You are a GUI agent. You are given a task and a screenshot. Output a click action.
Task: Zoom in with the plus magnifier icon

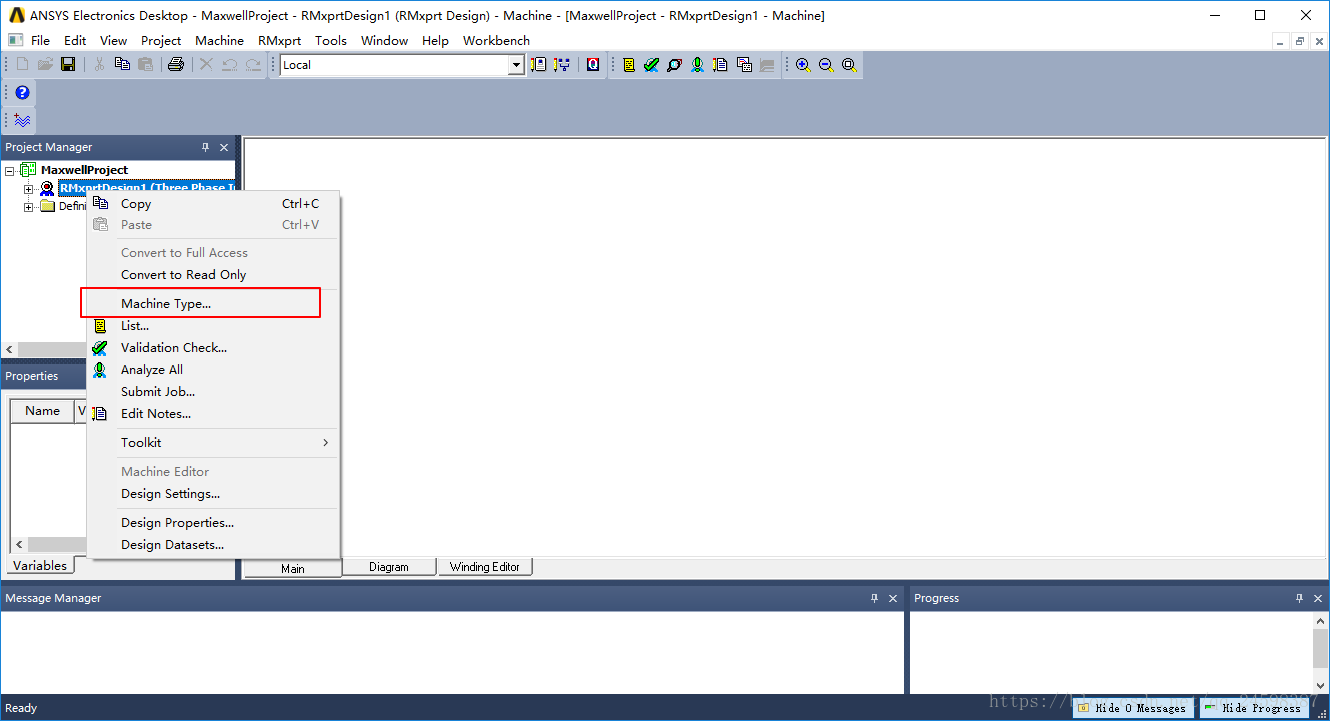803,64
